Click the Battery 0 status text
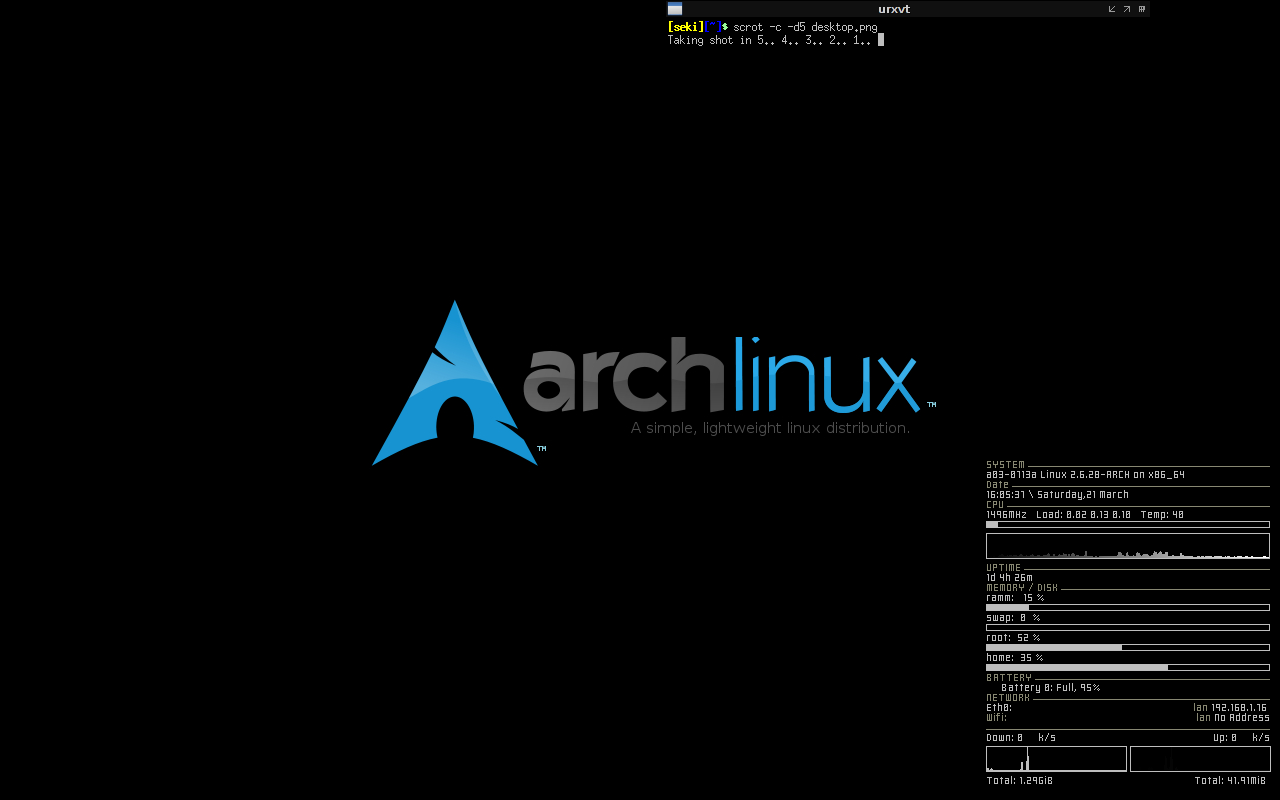Viewport: 1280px width, 800px height. pos(1050,688)
